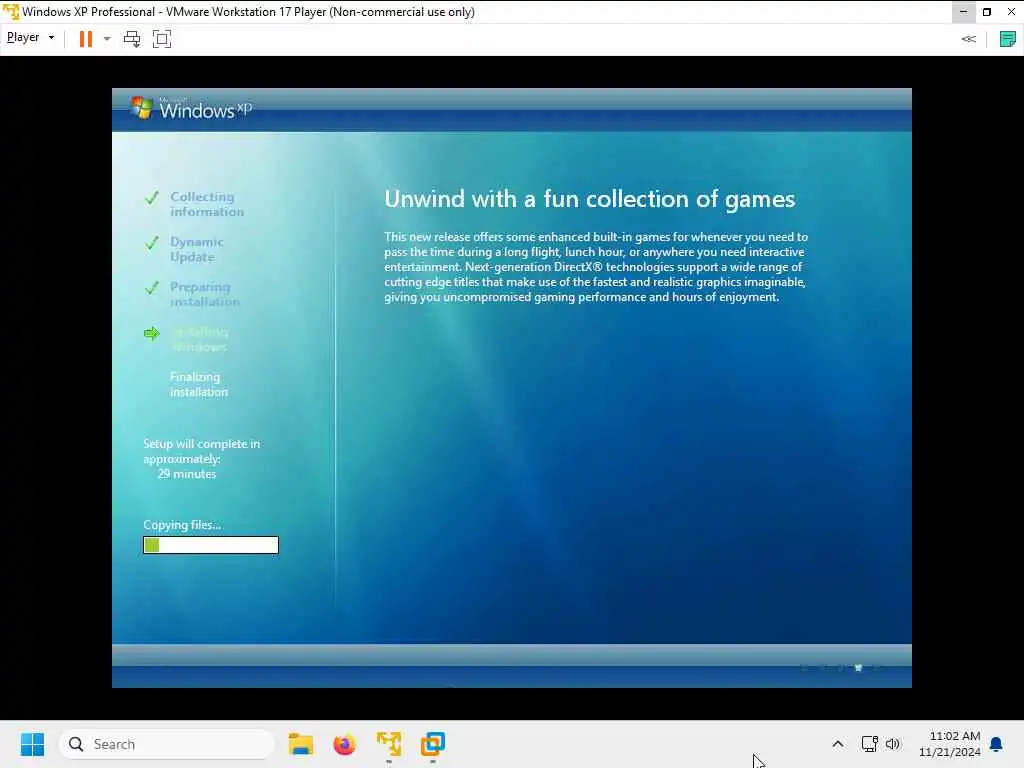Click the 29 minutes remaining text

click(x=187, y=474)
